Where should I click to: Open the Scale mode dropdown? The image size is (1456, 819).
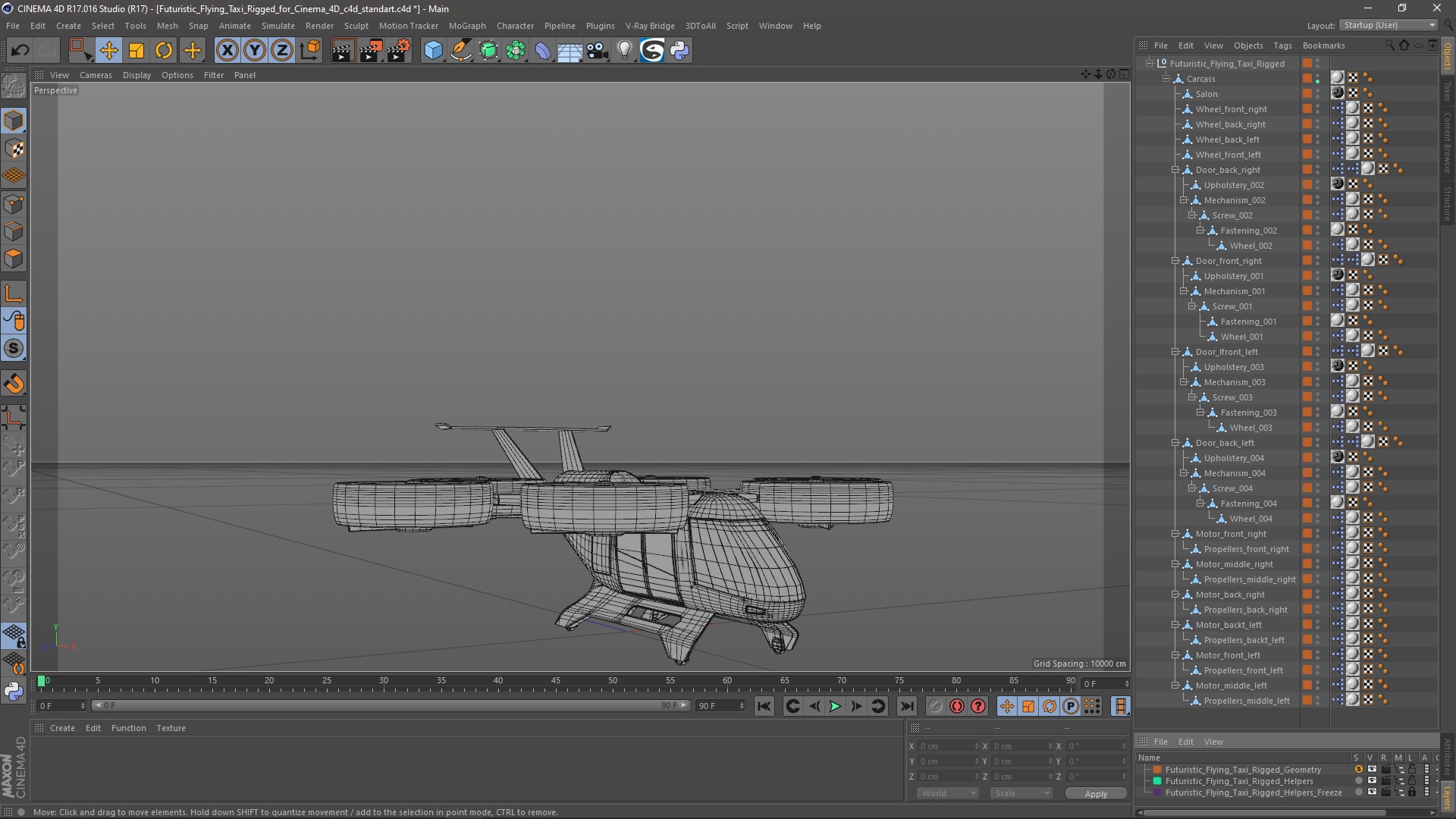point(1022,793)
